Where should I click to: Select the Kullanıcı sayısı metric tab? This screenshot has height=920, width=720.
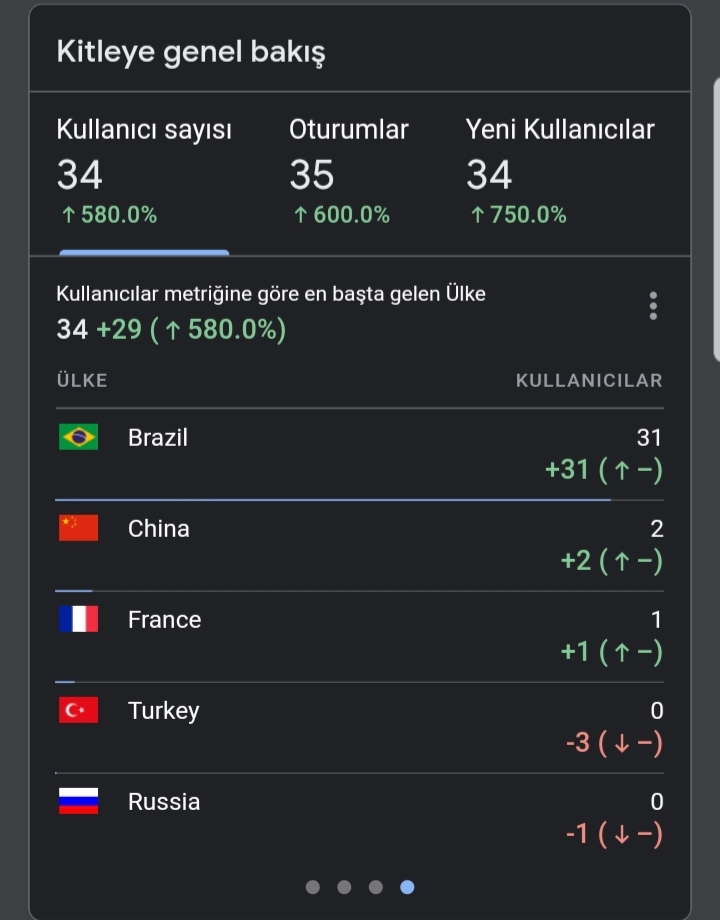(x=144, y=173)
